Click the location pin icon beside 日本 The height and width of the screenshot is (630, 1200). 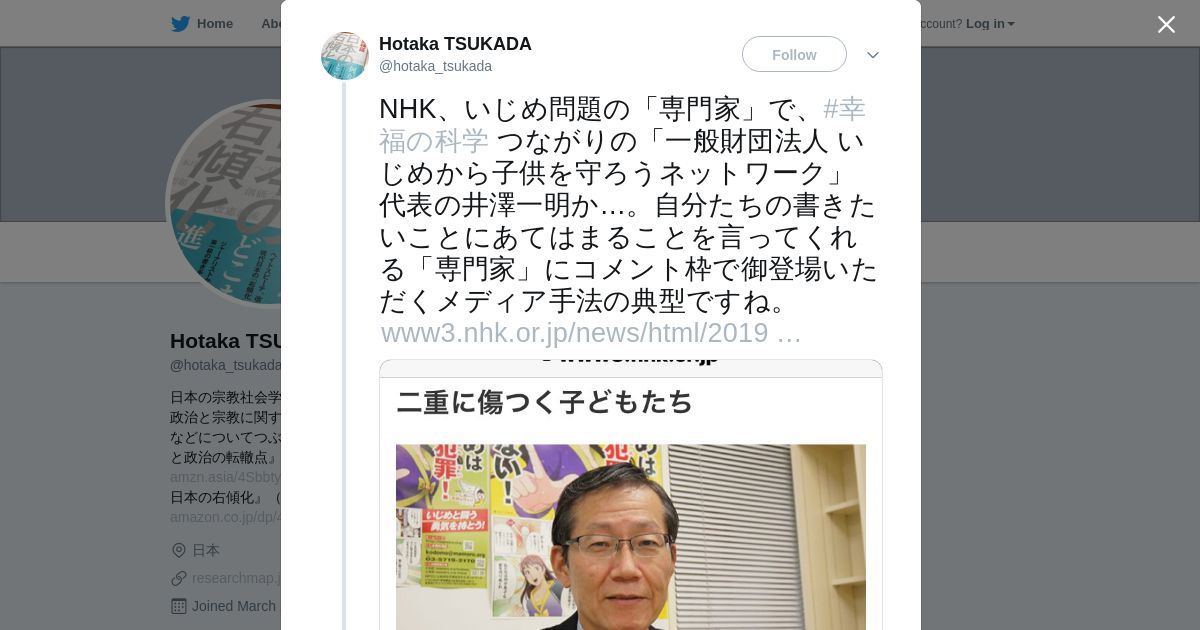pyautogui.click(x=179, y=550)
